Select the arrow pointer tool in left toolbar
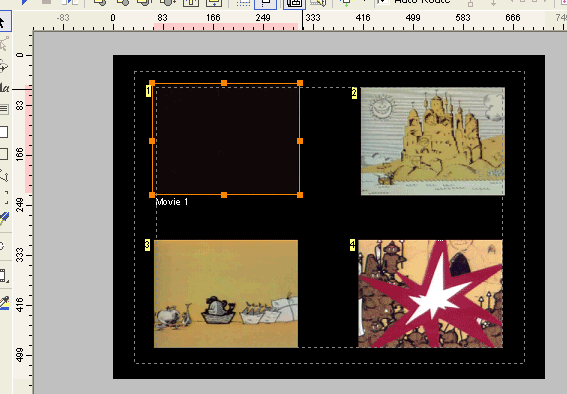Viewport: 567px width, 394px height. point(3,22)
